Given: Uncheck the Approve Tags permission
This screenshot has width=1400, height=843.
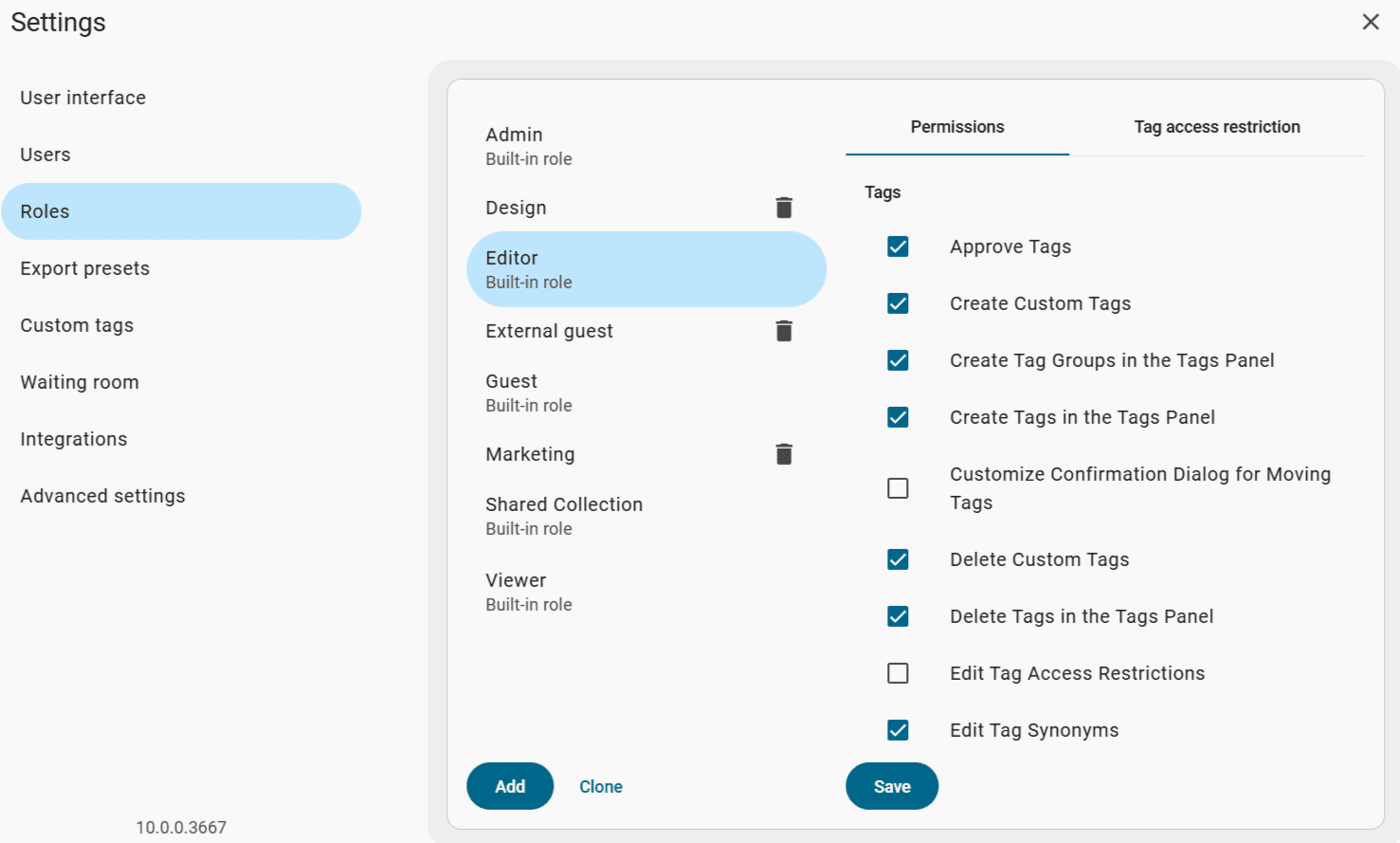Looking at the screenshot, I should (x=898, y=247).
